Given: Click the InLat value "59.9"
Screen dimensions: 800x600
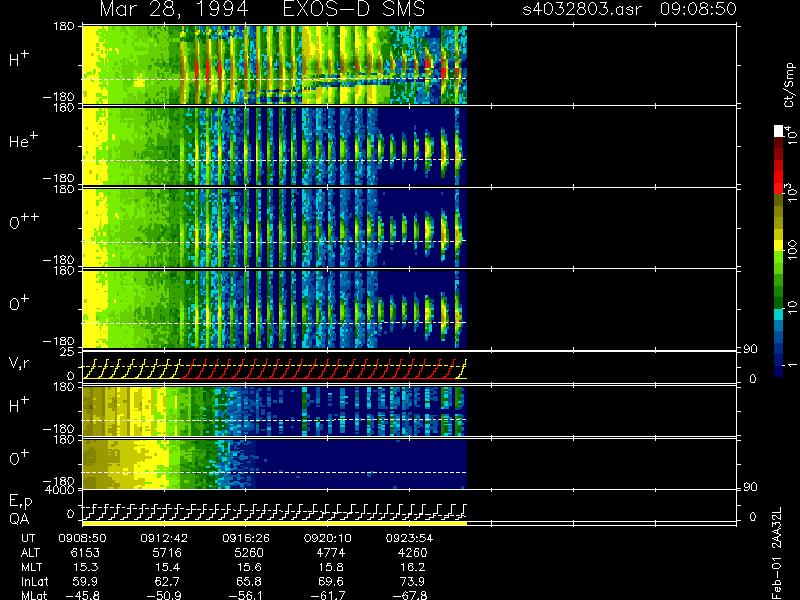Looking at the screenshot, I should pyautogui.click(x=87, y=581).
